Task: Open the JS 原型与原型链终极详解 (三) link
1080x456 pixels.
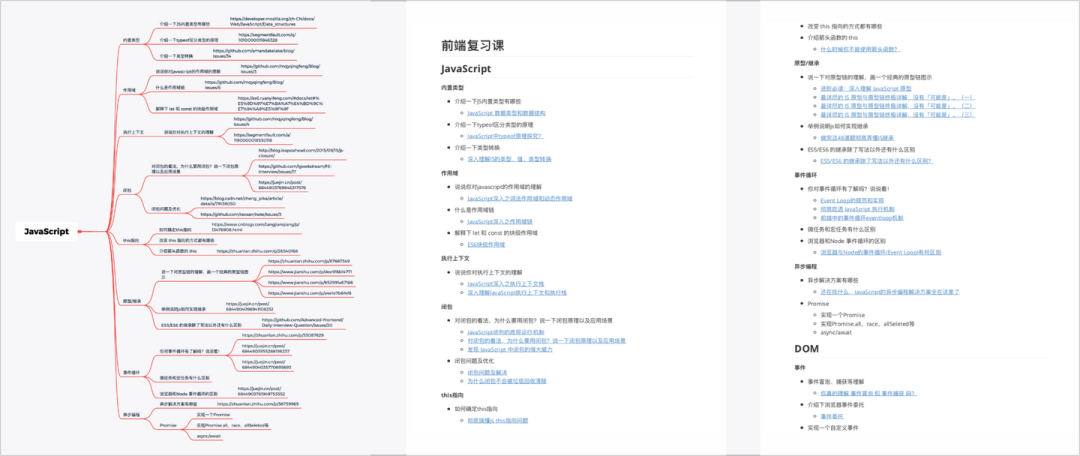Action: click(897, 114)
